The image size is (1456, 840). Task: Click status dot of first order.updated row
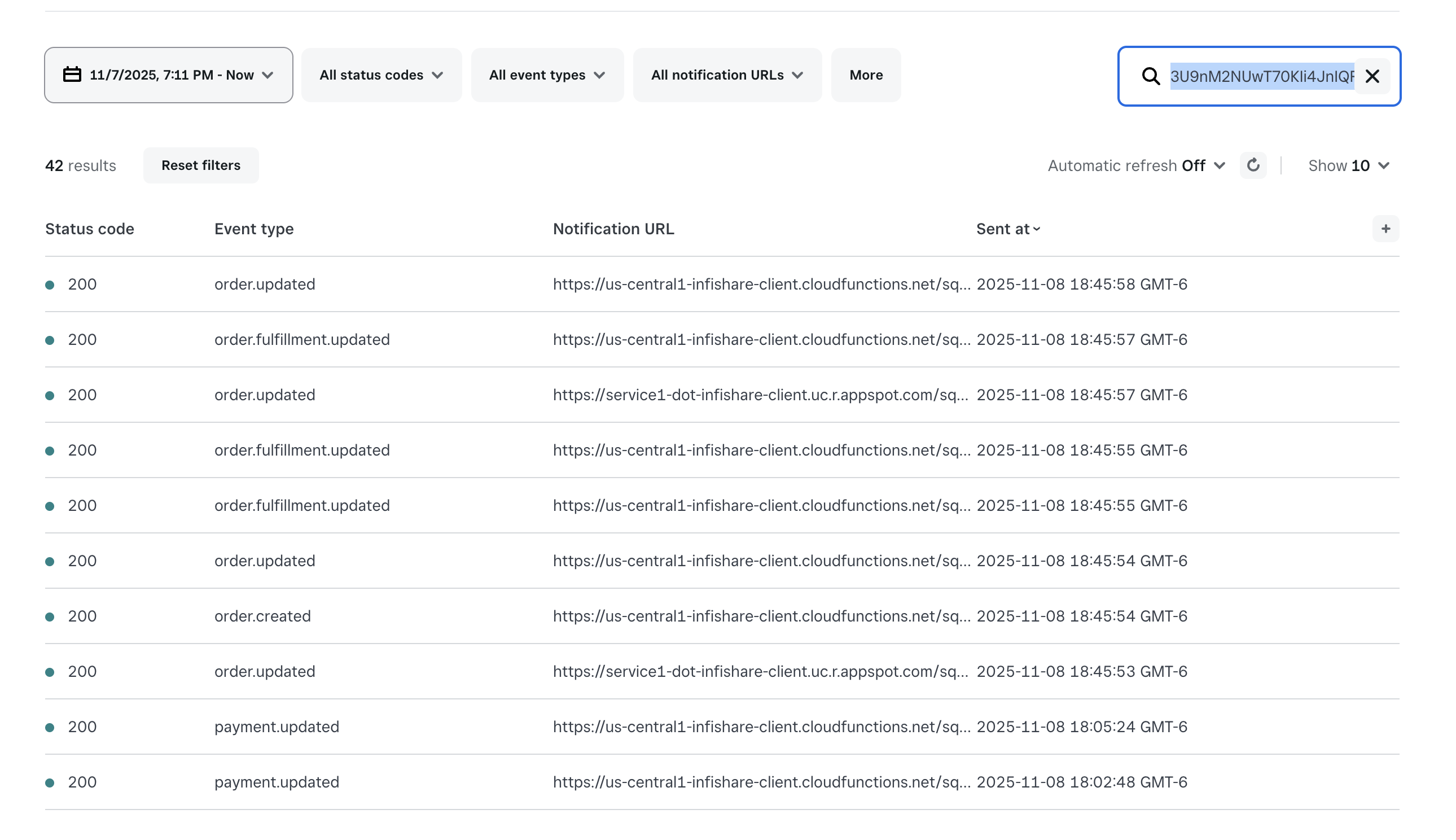(x=50, y=285)
